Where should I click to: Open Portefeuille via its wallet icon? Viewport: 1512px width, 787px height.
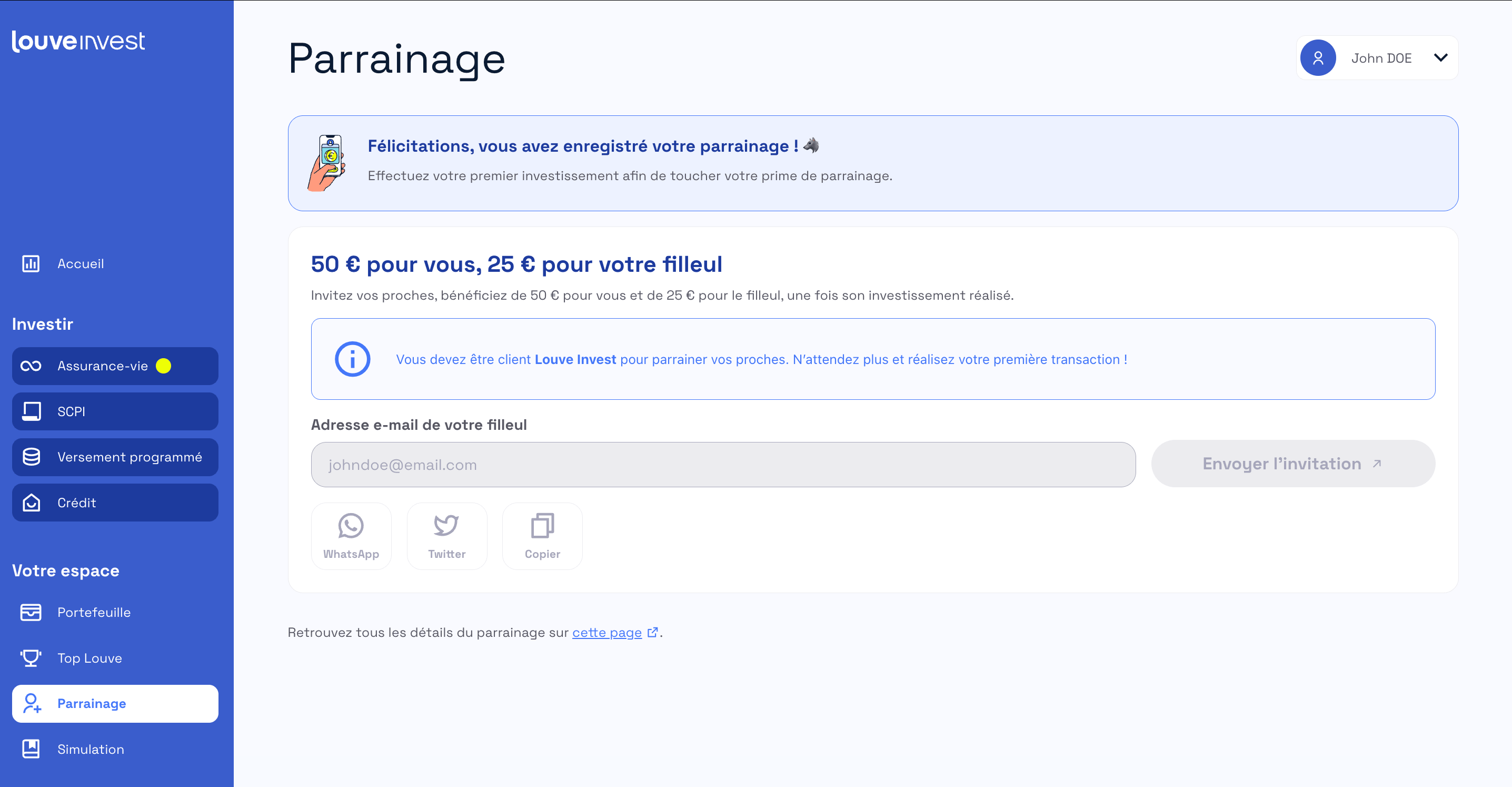[x=31, y=612]
